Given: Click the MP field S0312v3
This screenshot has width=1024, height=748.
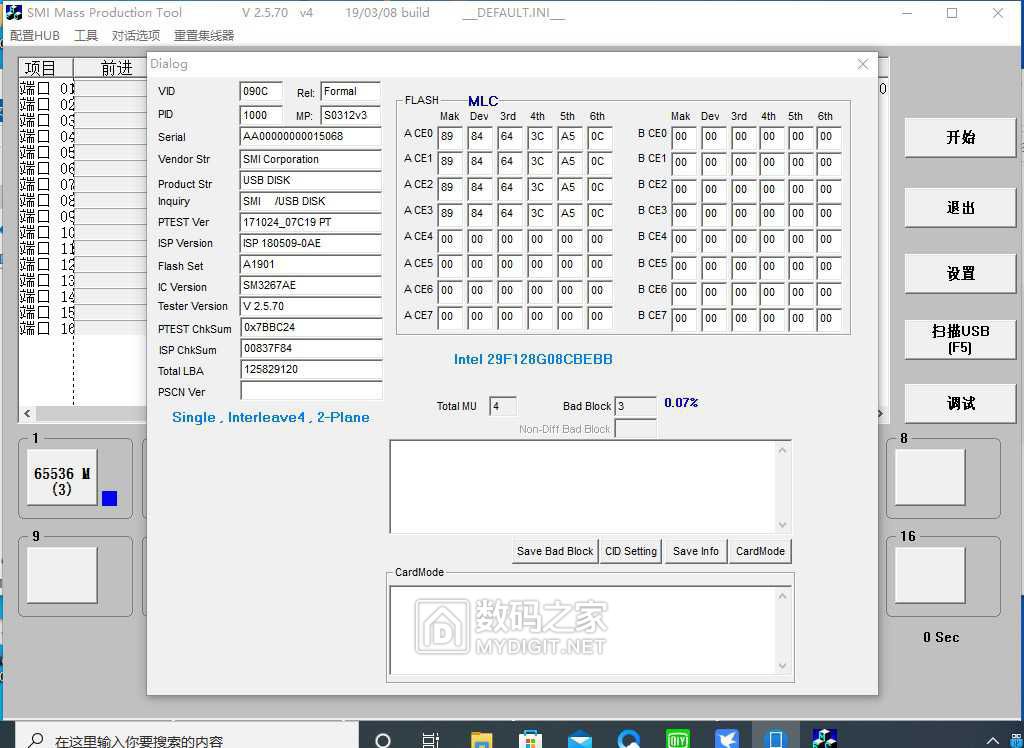Looking at the screenshot, I should (x=351, y=115).
